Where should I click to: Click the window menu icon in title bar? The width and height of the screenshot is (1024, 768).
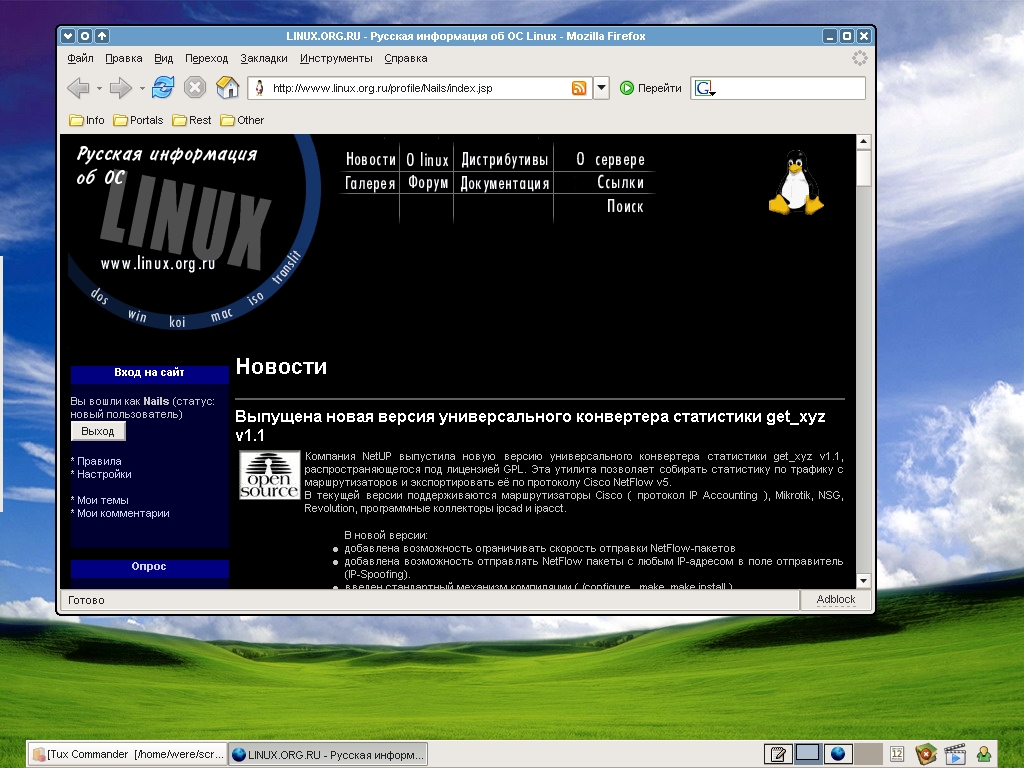coord(68,36)
